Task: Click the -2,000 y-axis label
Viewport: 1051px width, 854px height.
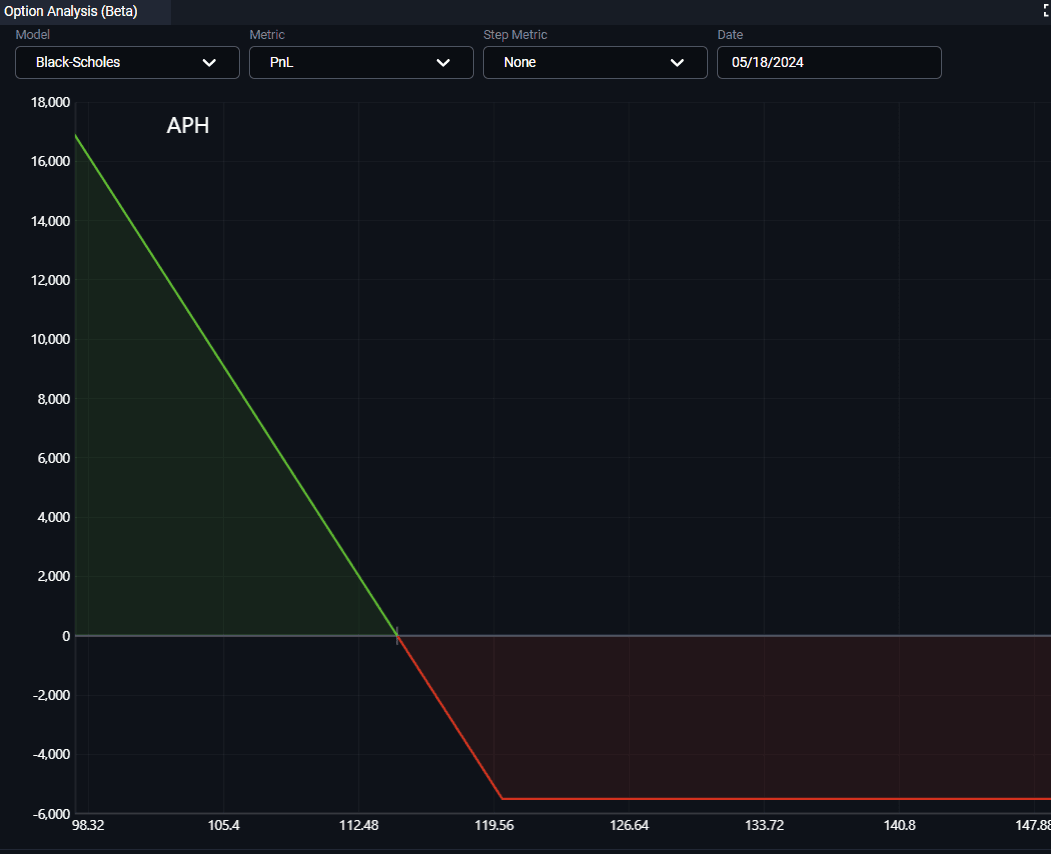Action: (52, 695)
